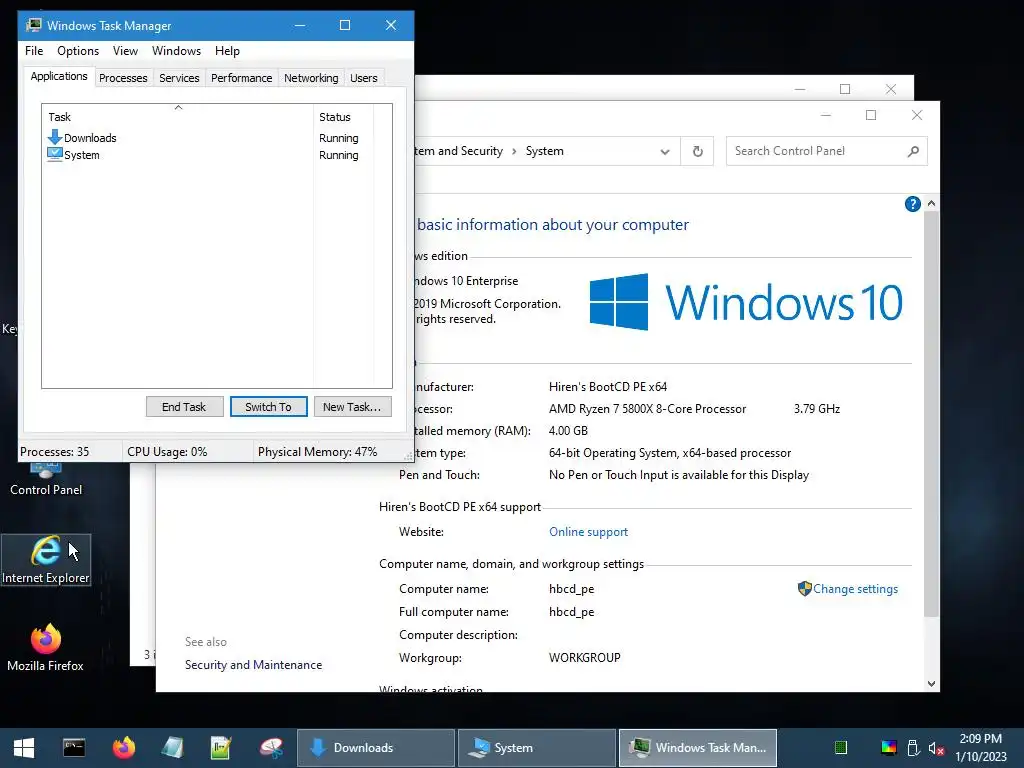This screenshot has height=768, width=1024.
Task: Open the green notepad taskbar icon
Action: pyautogui.click(x=221, y=748)
